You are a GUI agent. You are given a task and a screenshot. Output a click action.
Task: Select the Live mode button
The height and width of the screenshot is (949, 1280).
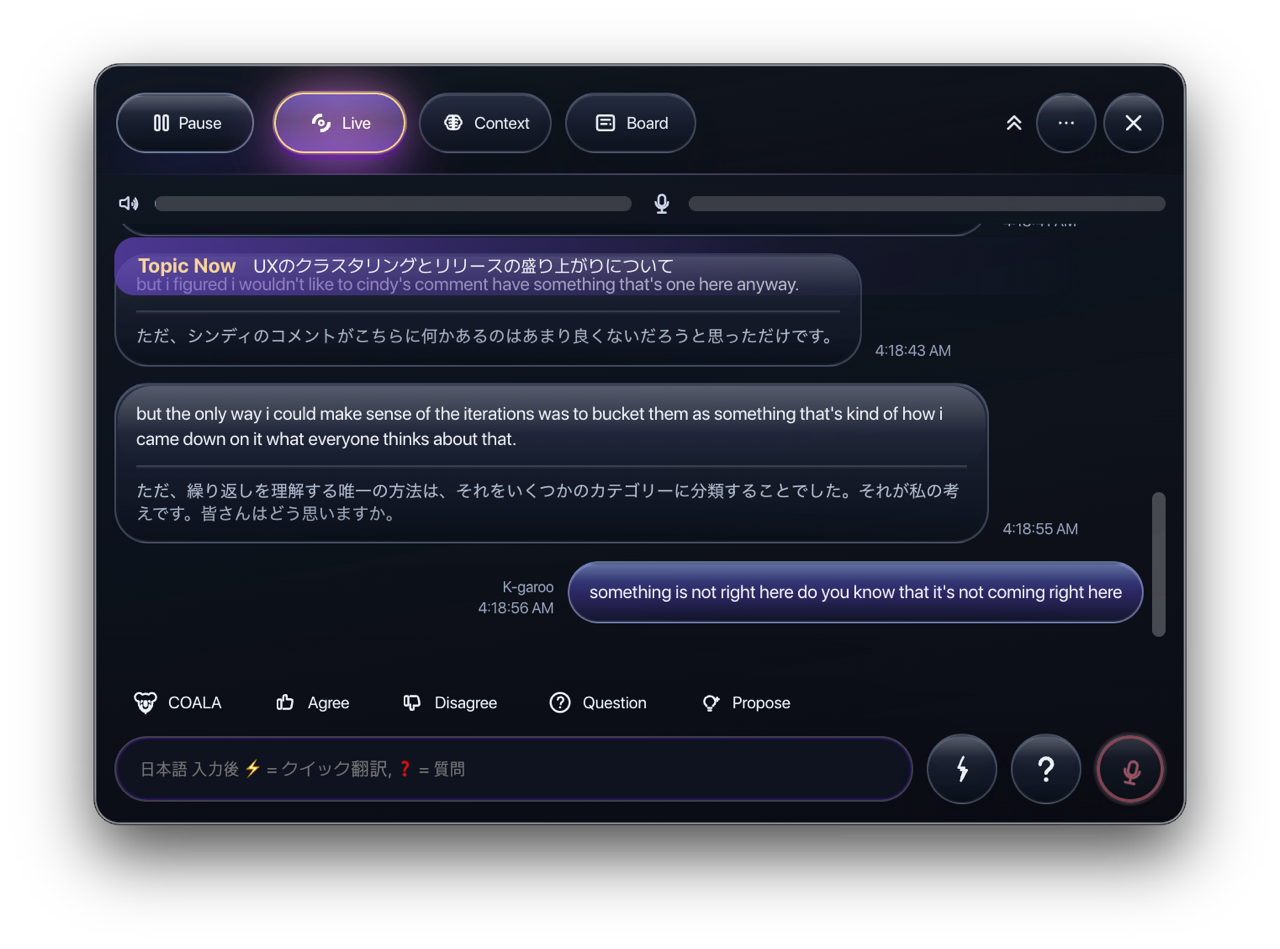click(x=339, y=123)
